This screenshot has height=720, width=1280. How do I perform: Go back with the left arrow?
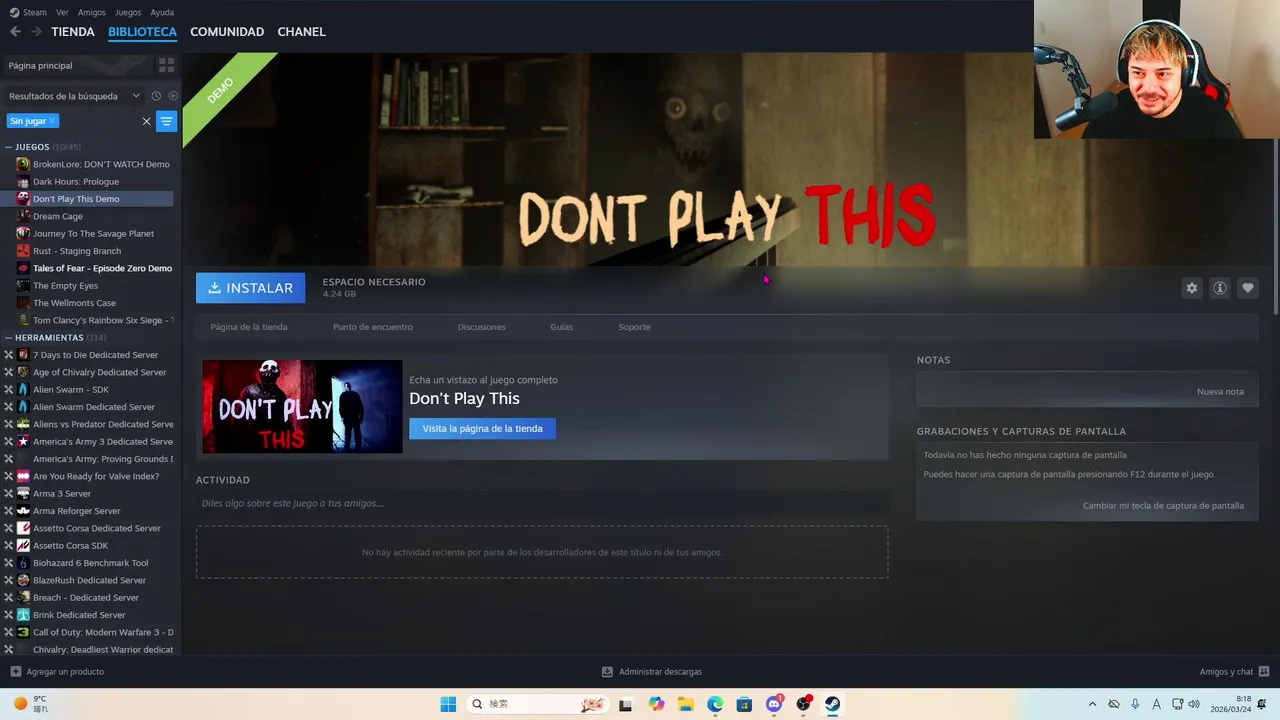[x=15, y=32]
